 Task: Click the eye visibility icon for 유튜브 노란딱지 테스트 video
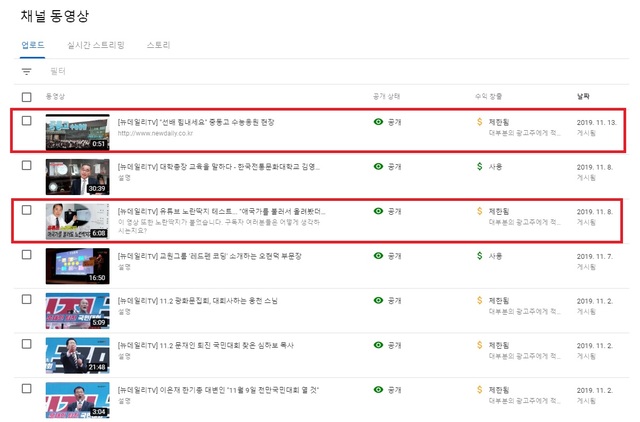[x=378, y=211]
